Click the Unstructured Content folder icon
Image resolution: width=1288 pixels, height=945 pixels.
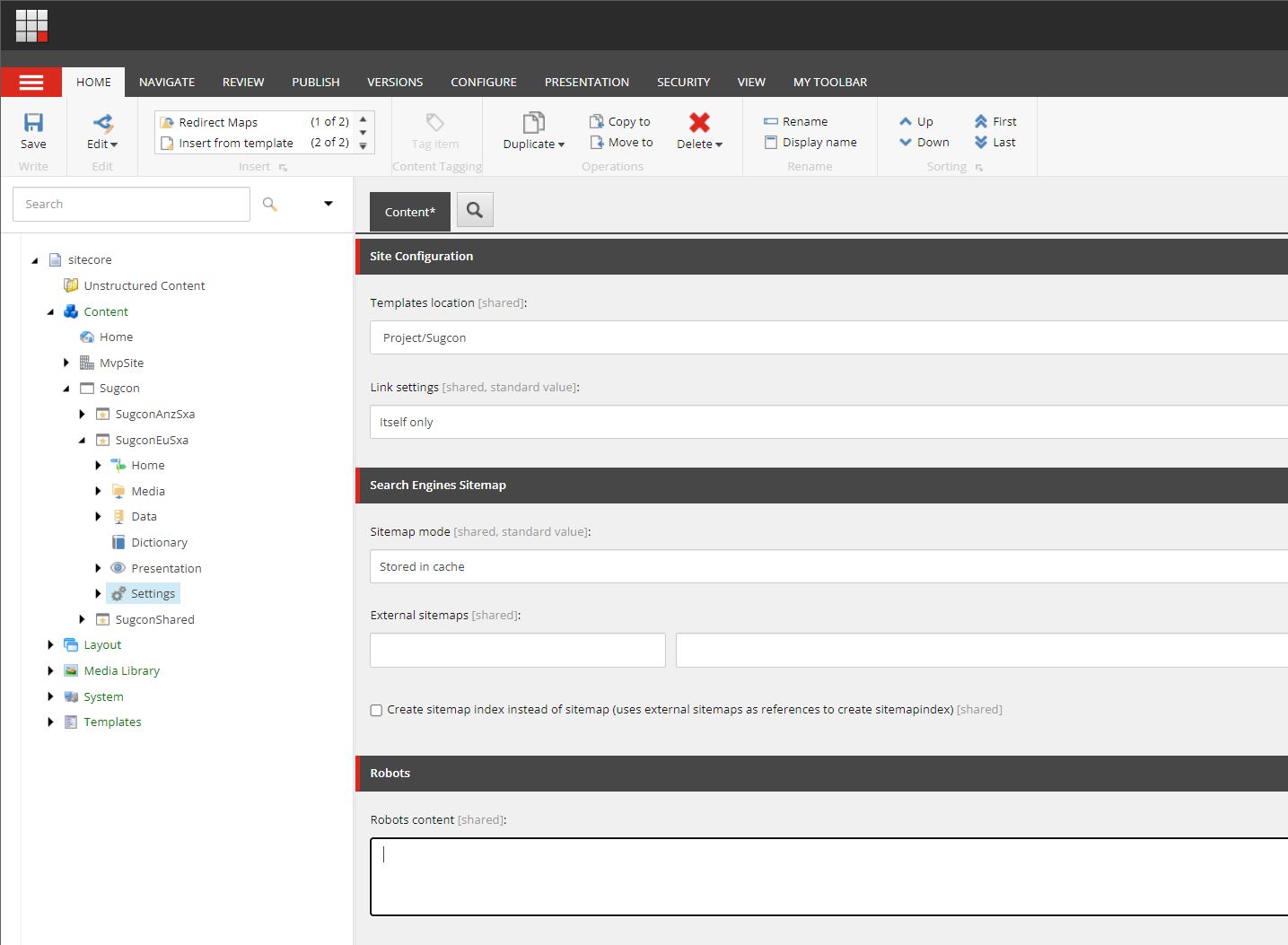click(71, 285)
